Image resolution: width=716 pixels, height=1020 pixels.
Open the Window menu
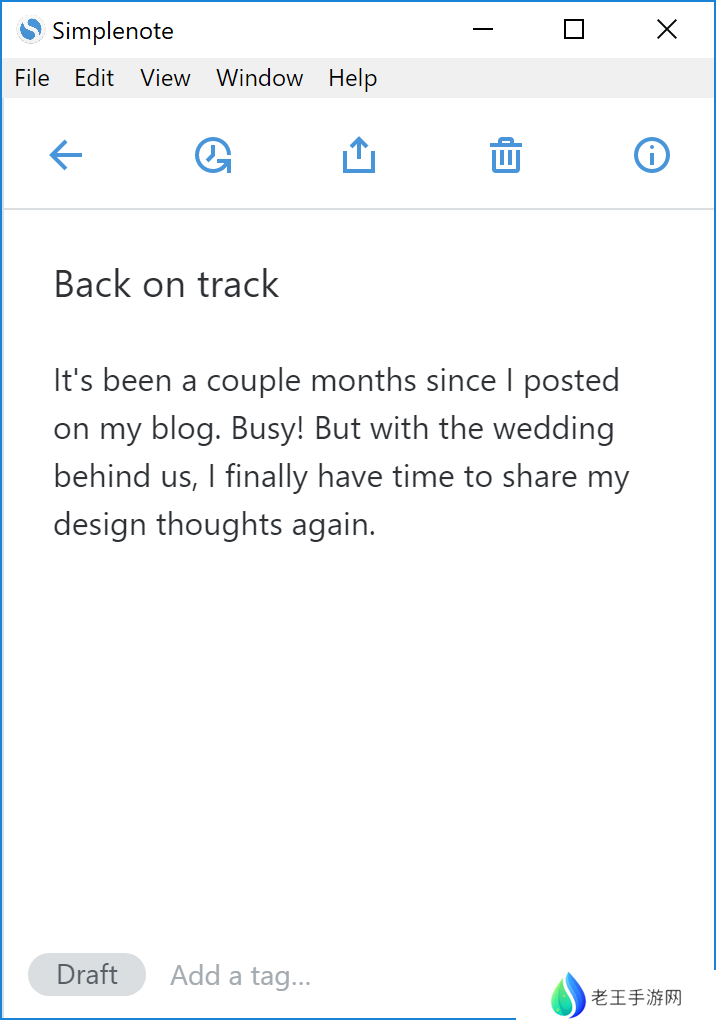[259, 78]
